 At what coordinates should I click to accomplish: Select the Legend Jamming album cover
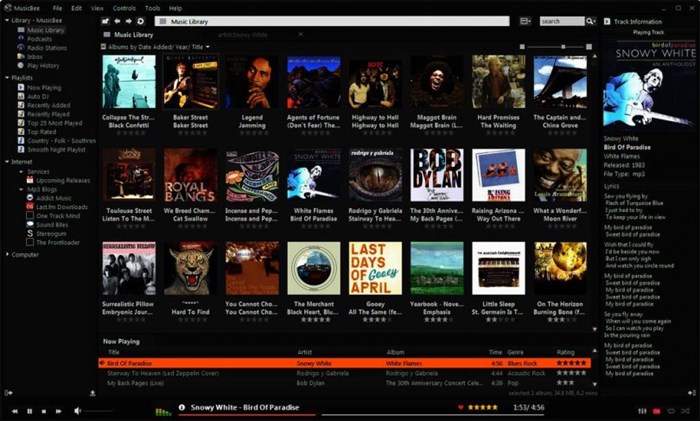click(x=252, y=82)
